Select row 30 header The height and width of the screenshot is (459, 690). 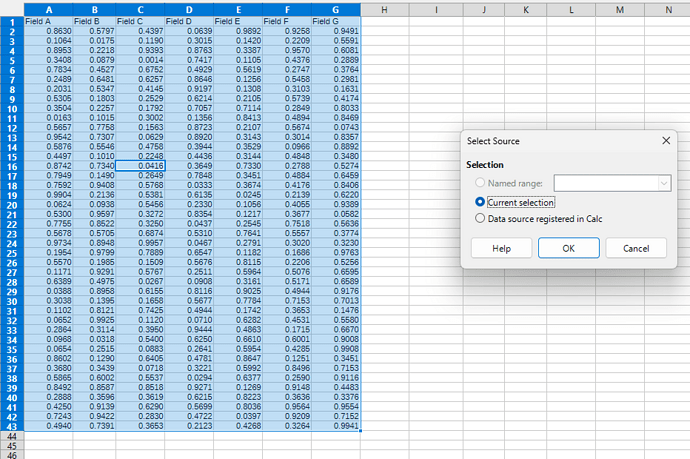pyautogui.click(x=12, y=301)
